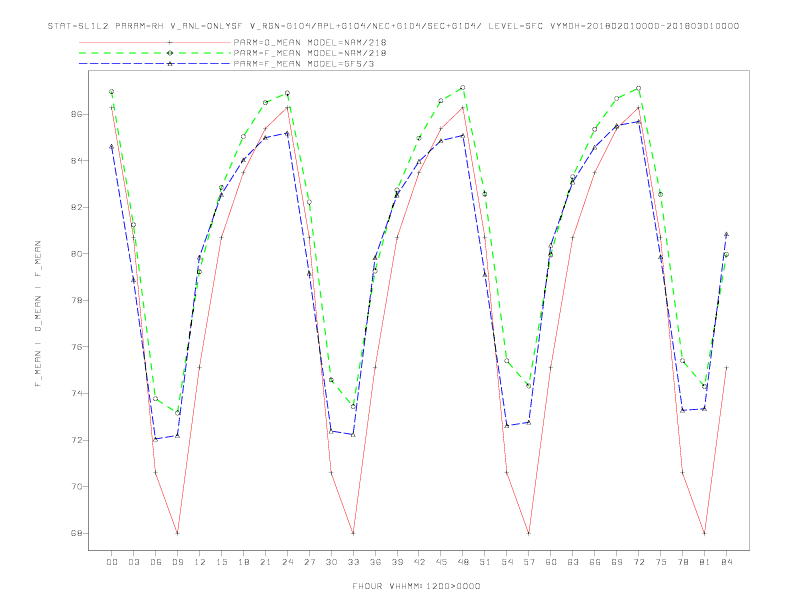The height and width of the screenshot is (612, 792).
Task: Click the blue dashed line legend sample
Action: (155, 64)
